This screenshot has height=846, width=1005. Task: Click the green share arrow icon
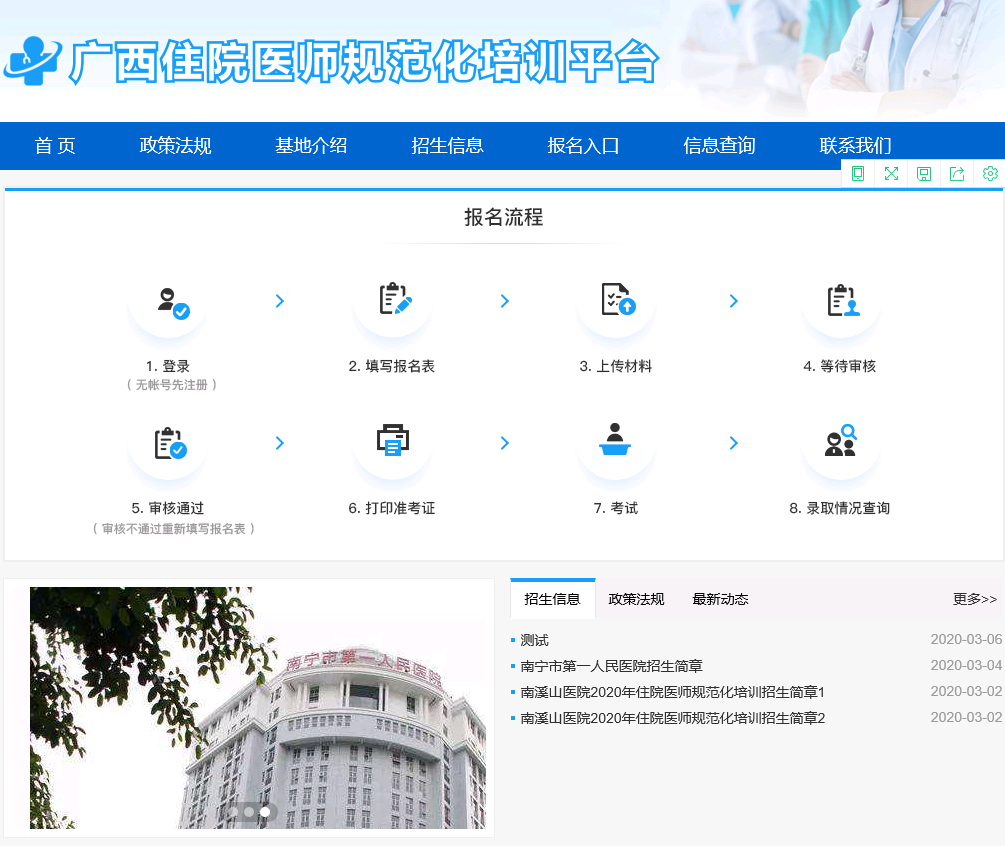957,174
